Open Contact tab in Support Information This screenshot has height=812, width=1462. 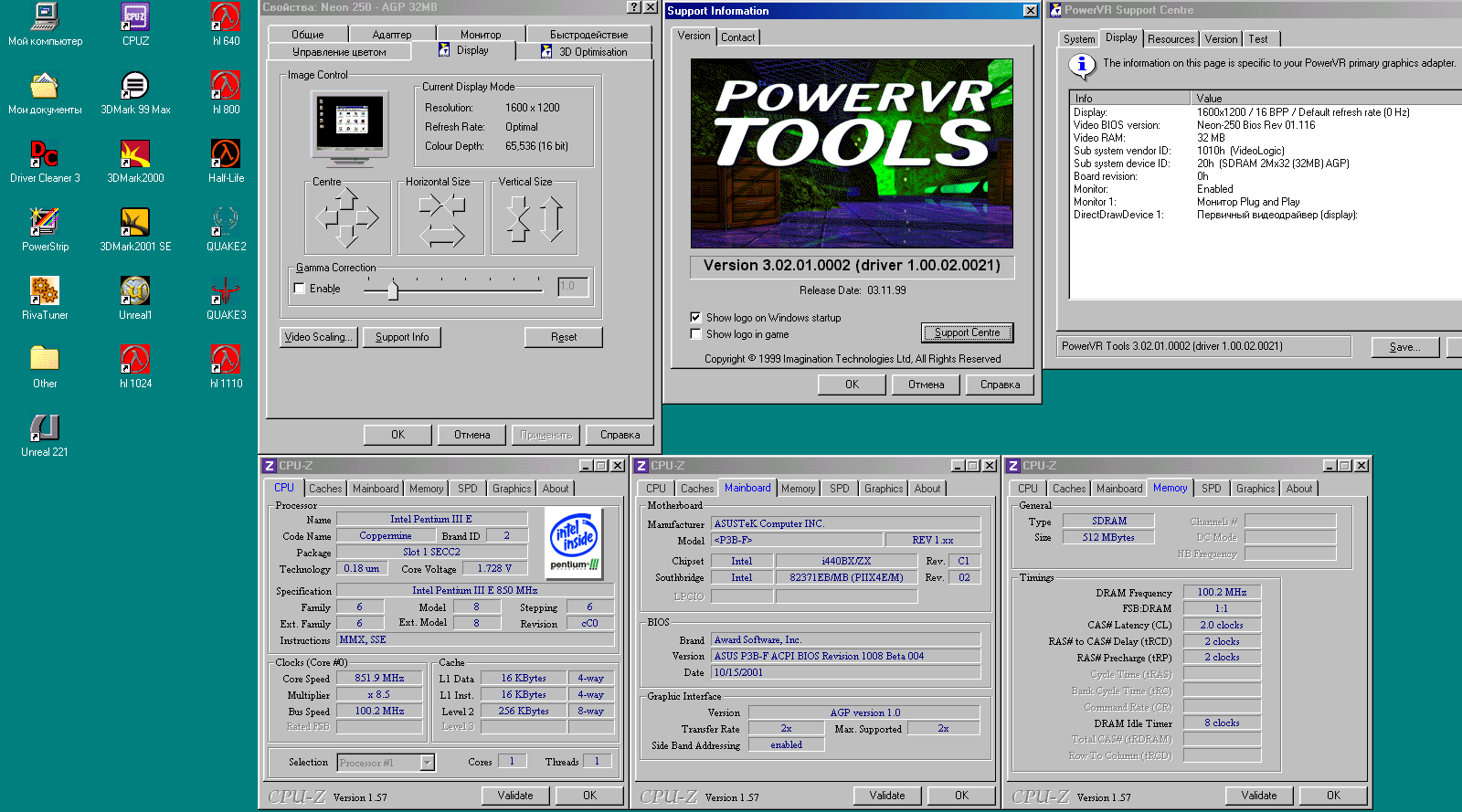tap(737, 37)
